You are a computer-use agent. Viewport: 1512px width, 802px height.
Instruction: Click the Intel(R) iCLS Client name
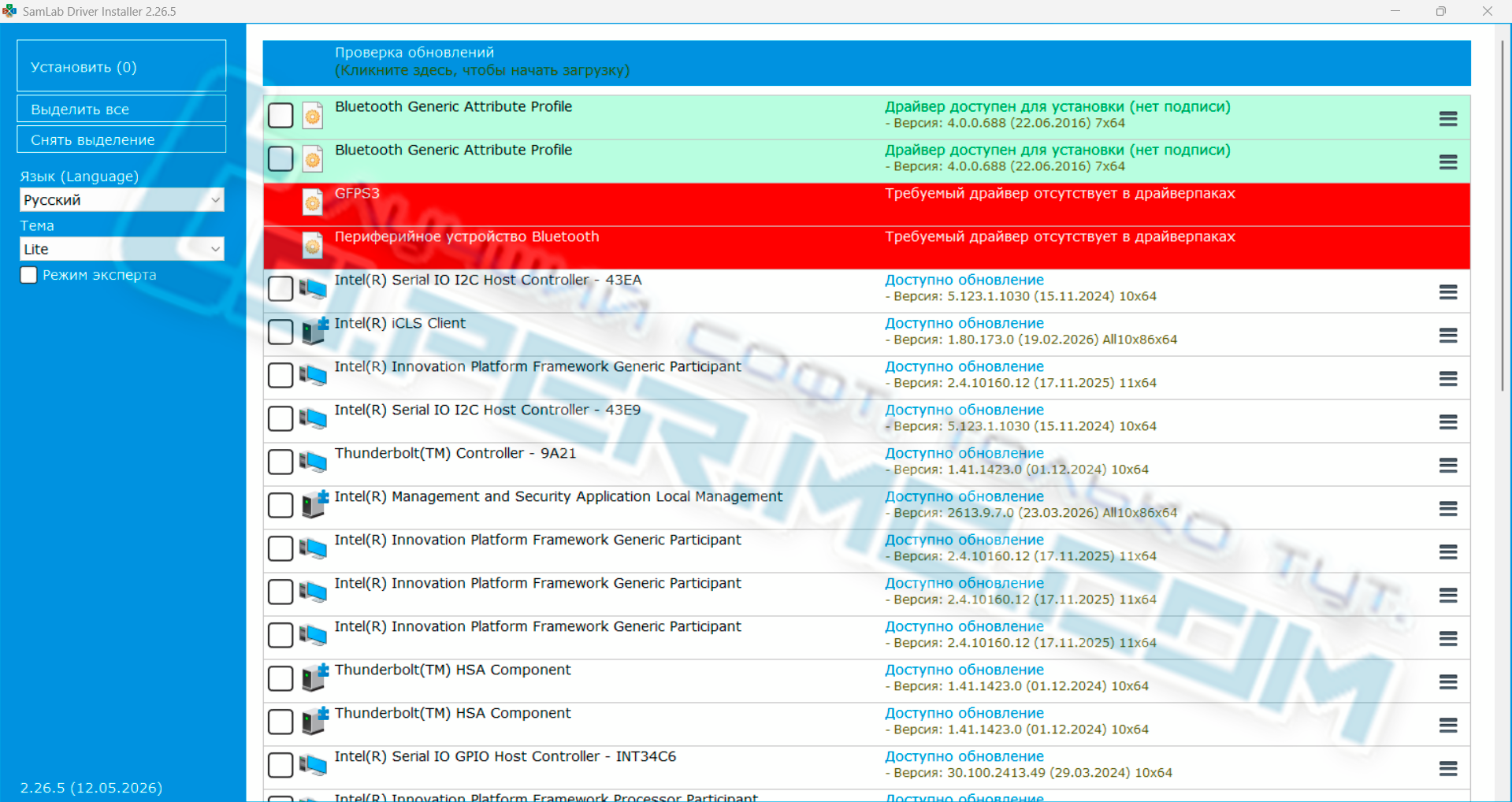(400, 323)
